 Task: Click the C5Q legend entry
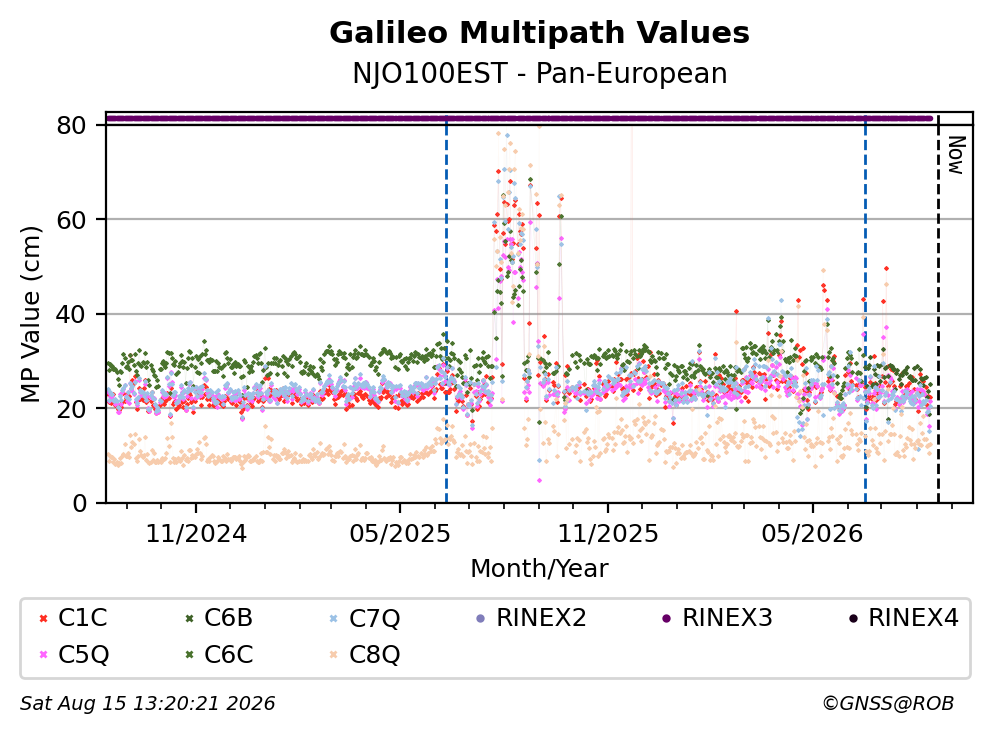tap(73, 655)
